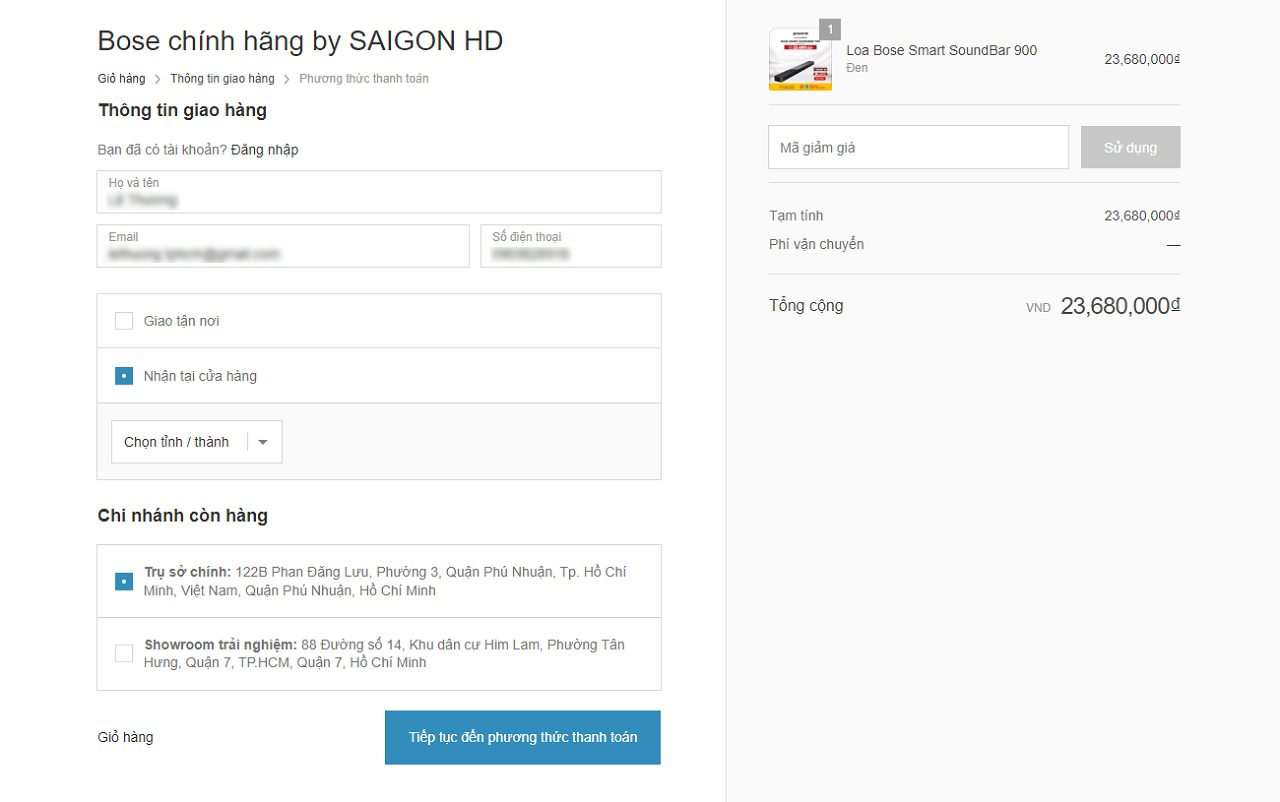Open the Bose Smart SoundBar 900 thumbnail
Viewport: 1280px width, 802px height.
pos(800,59)
